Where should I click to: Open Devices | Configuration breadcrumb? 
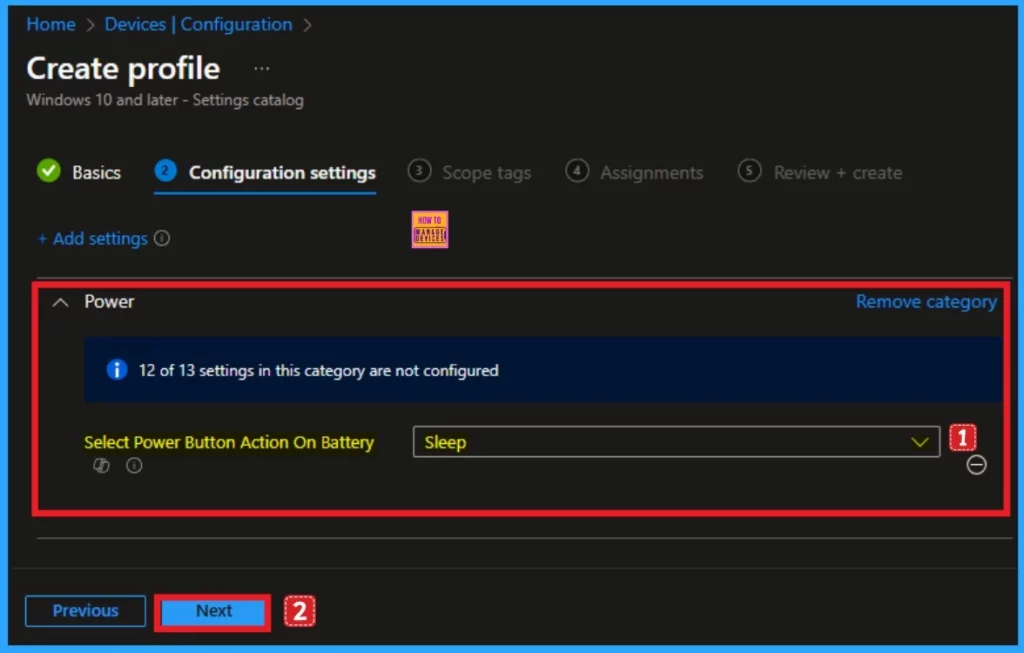pyautogui.click(x=199, y=24)
